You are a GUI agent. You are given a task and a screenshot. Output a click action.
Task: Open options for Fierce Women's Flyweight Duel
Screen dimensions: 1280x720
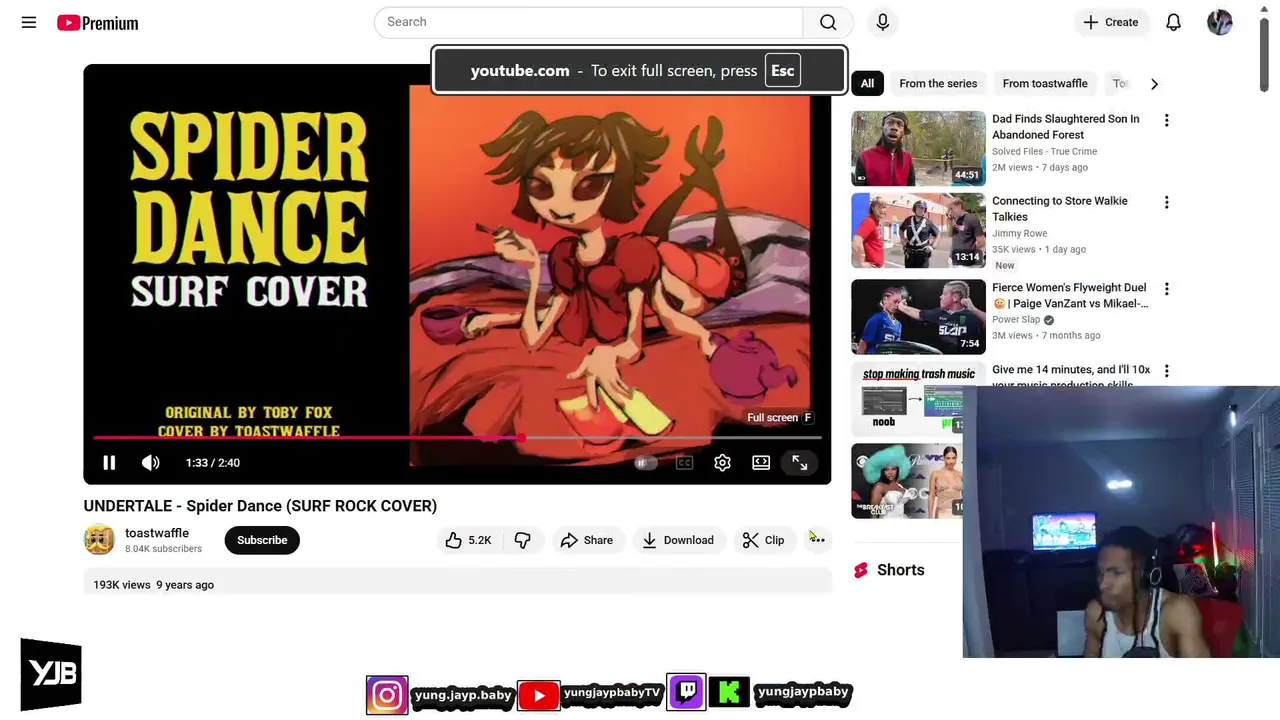1166,289
